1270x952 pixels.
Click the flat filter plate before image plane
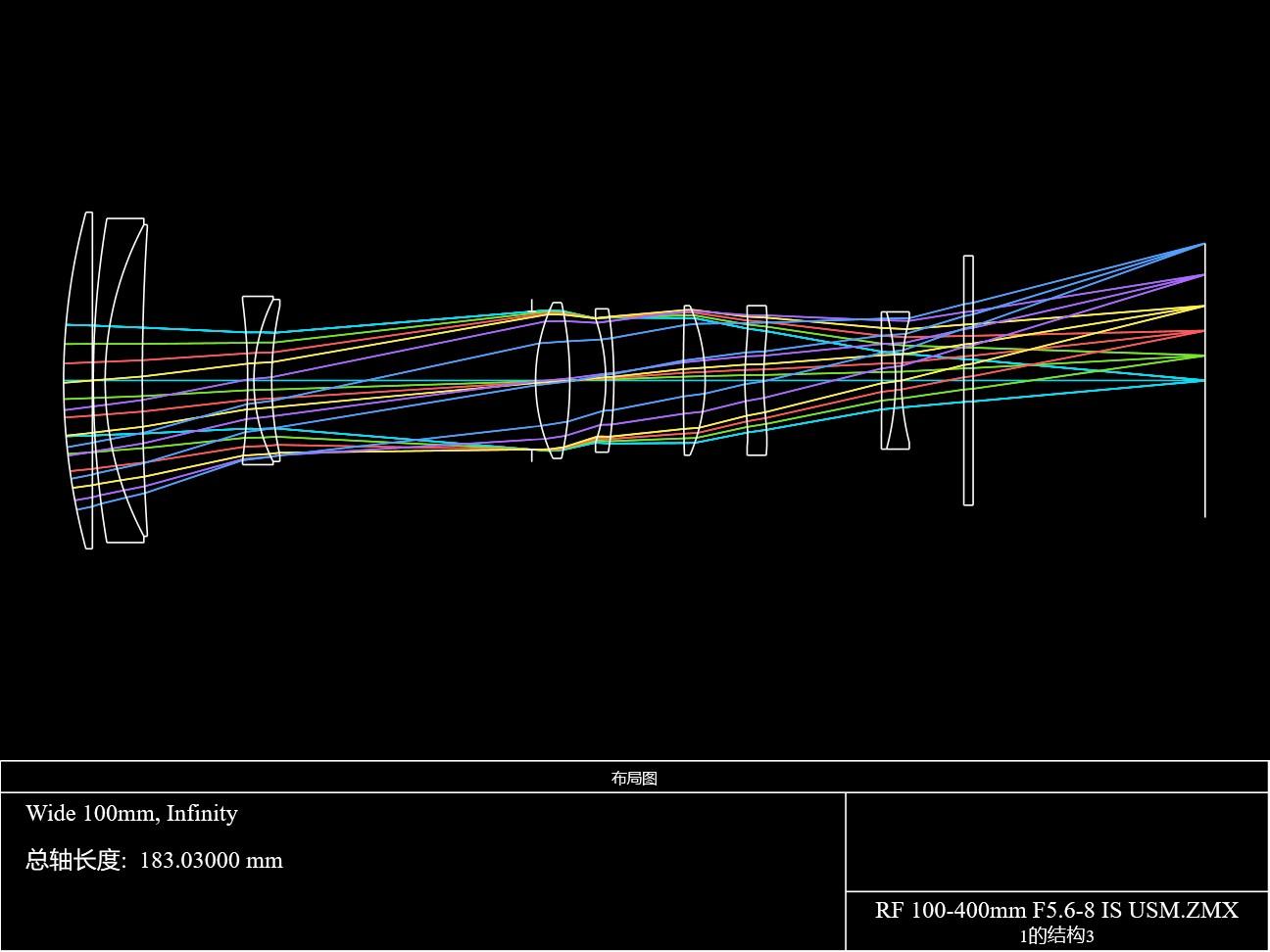968,380
